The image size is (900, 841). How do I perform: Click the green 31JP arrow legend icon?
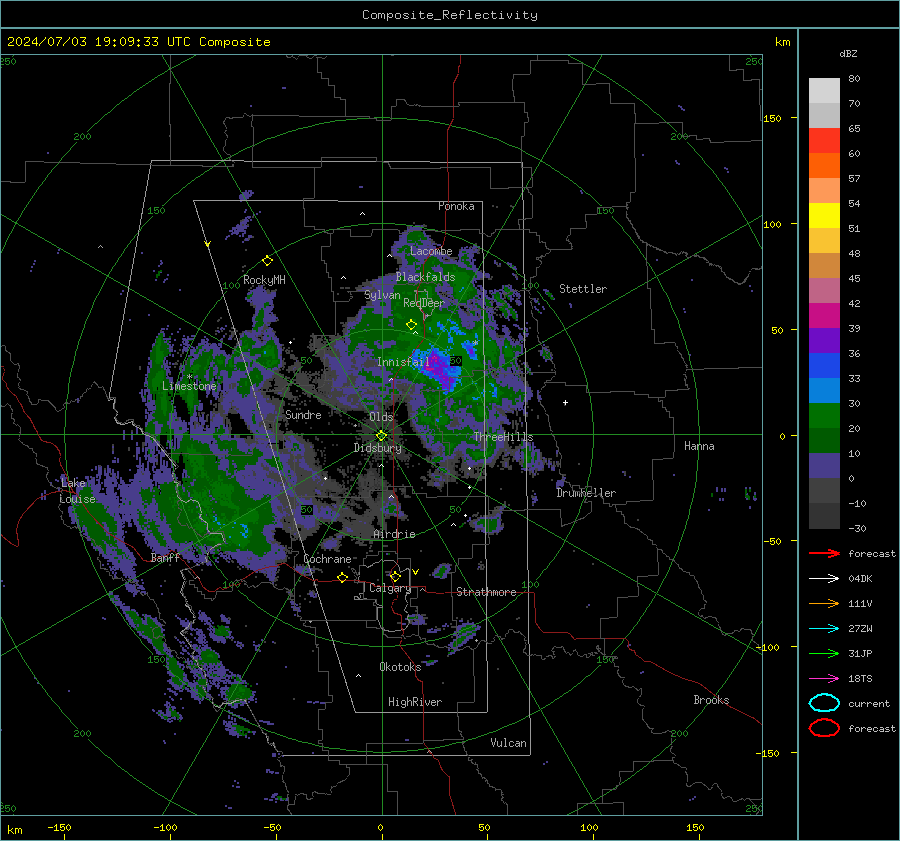pyautogui.click(x=824, y=653)
